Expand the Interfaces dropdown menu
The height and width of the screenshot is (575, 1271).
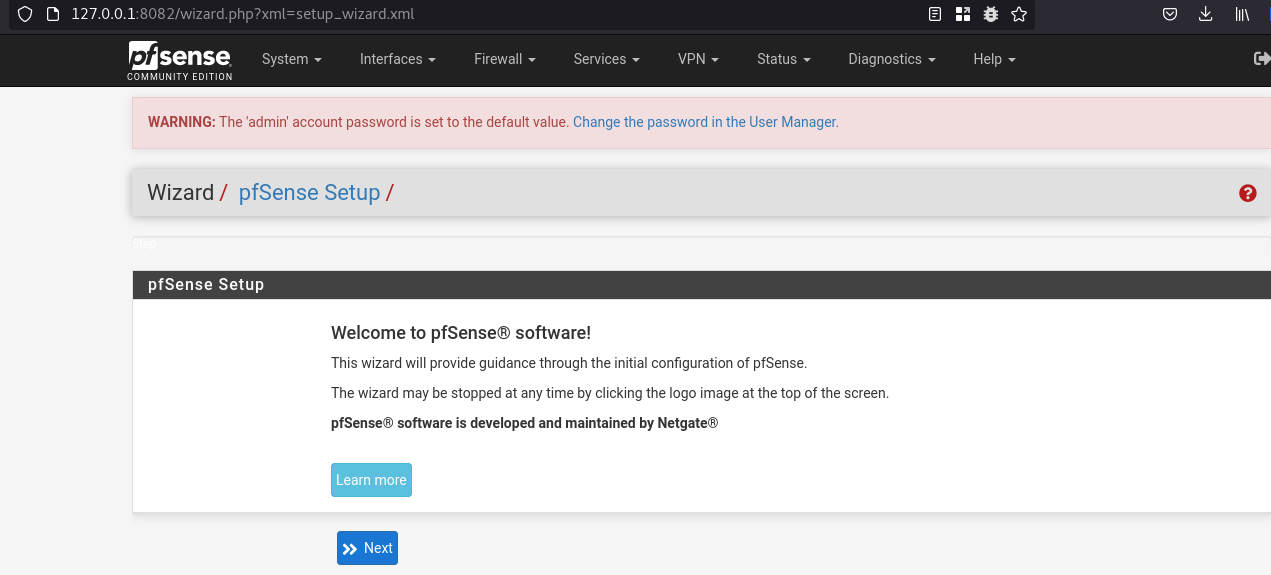[x=398, y=59]
